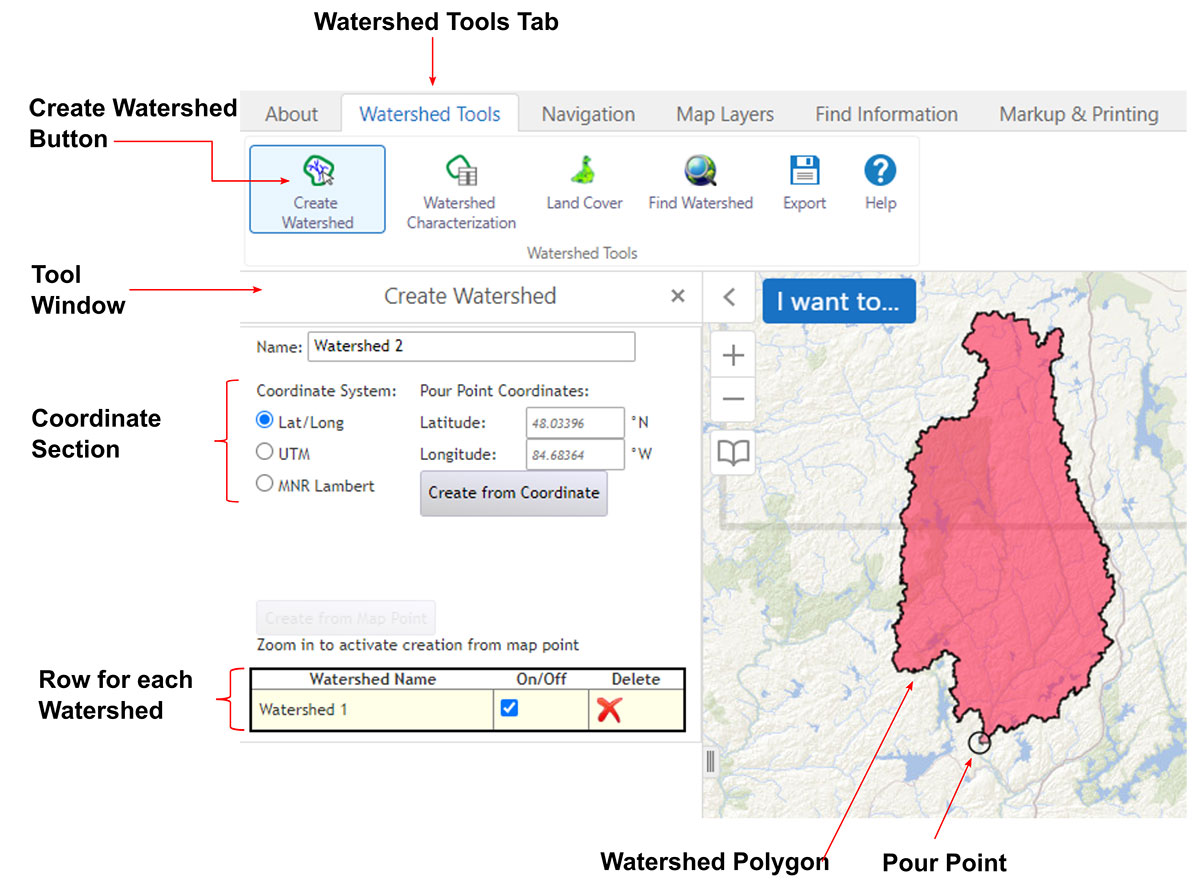
Task: Click the watershed Name input field
Action: click(470, 346)
